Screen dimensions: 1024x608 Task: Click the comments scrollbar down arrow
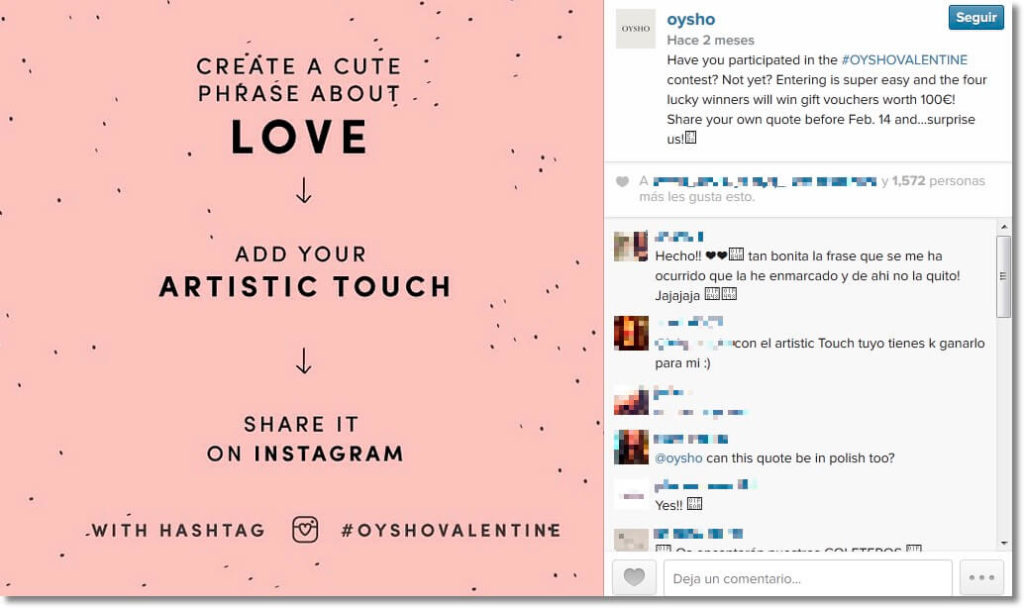pyautogui.click(x=1004, y=543)
